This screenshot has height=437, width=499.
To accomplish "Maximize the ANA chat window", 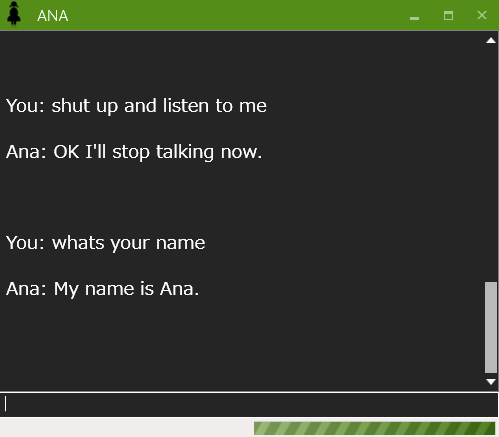I will pyautogui.click(x=448, y=16).
